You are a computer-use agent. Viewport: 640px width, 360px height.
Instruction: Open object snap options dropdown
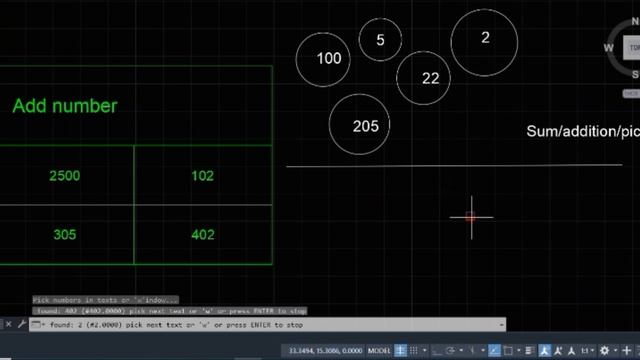[519, 350]
